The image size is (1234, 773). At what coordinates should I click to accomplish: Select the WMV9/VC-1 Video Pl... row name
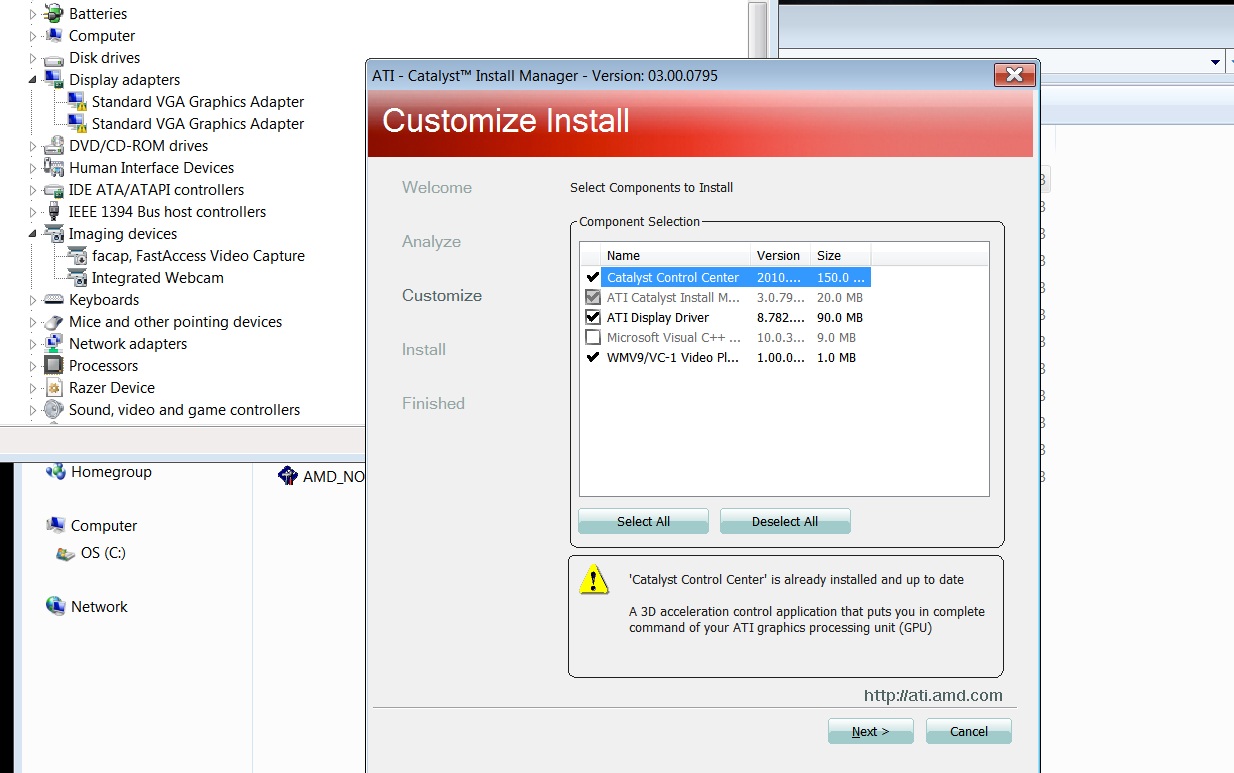pyautogui.click(x=674, y=357)
